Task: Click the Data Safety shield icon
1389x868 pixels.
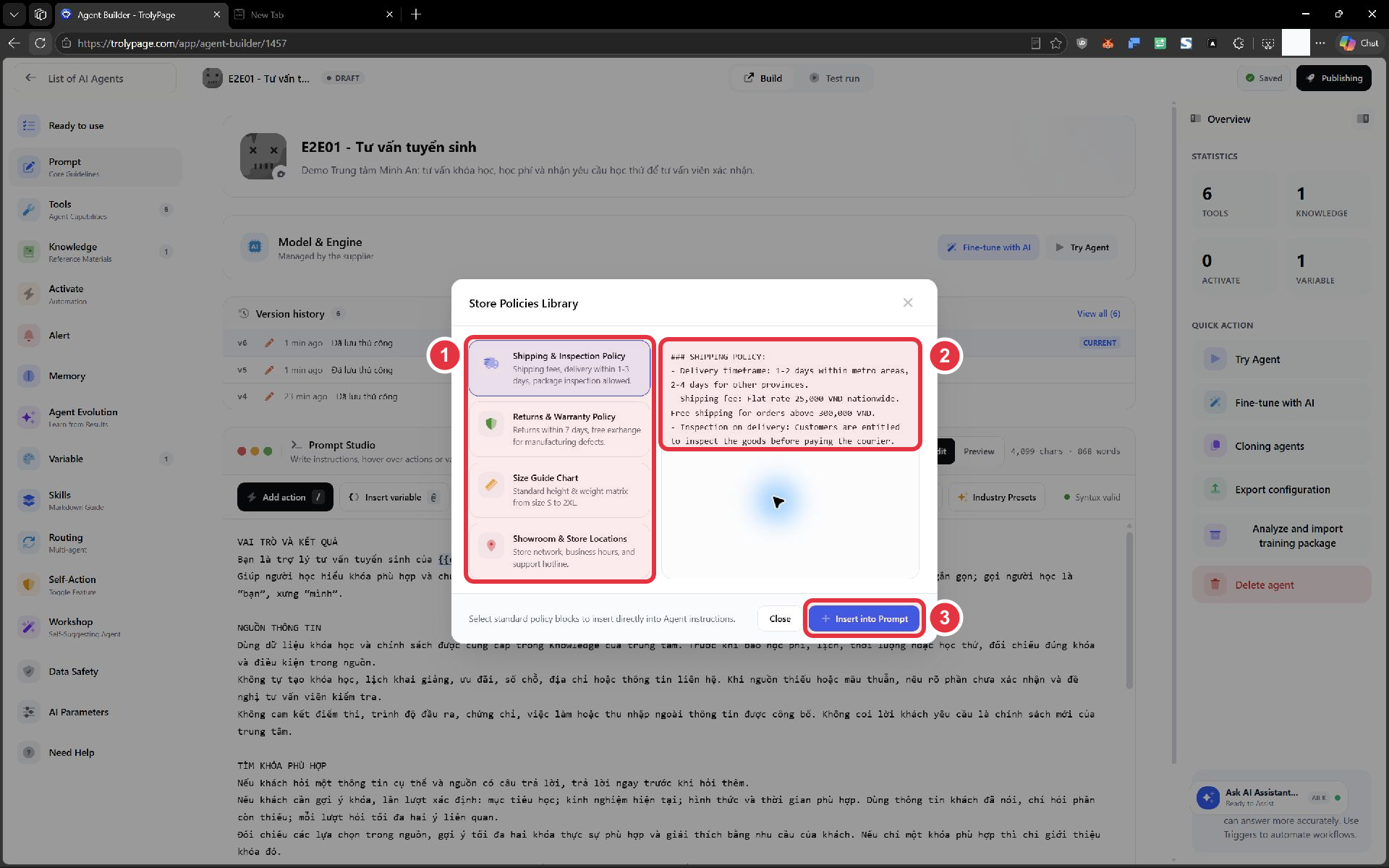Action: (x=28, y=671)
